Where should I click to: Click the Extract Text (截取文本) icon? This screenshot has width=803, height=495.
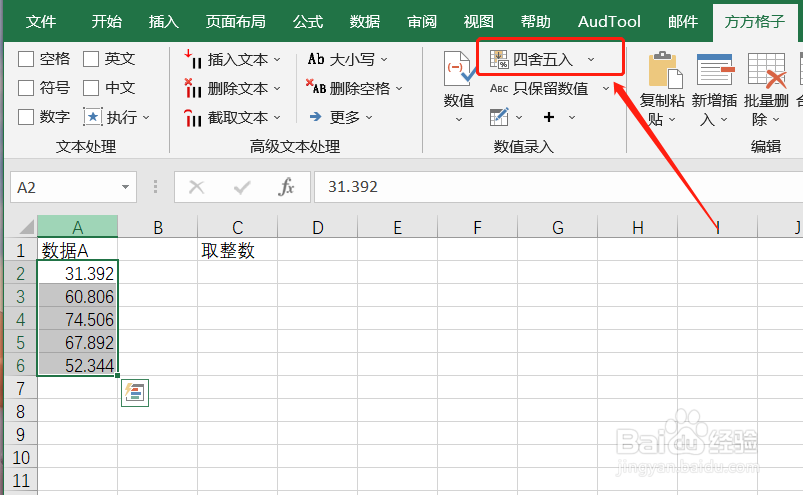pos(193,118)
